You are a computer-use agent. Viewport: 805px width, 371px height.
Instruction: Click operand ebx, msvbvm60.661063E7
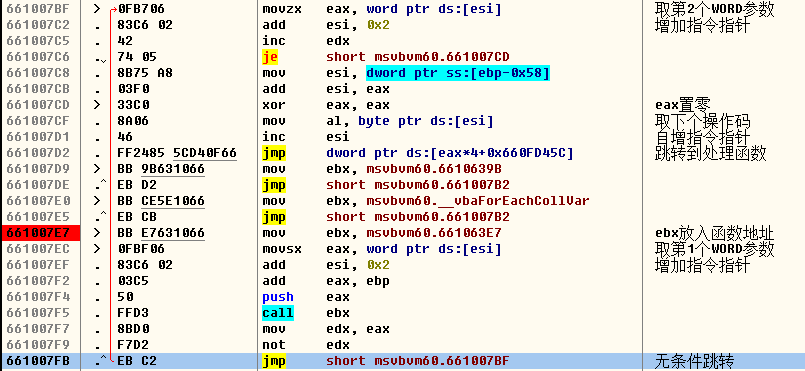coord(414,233)
